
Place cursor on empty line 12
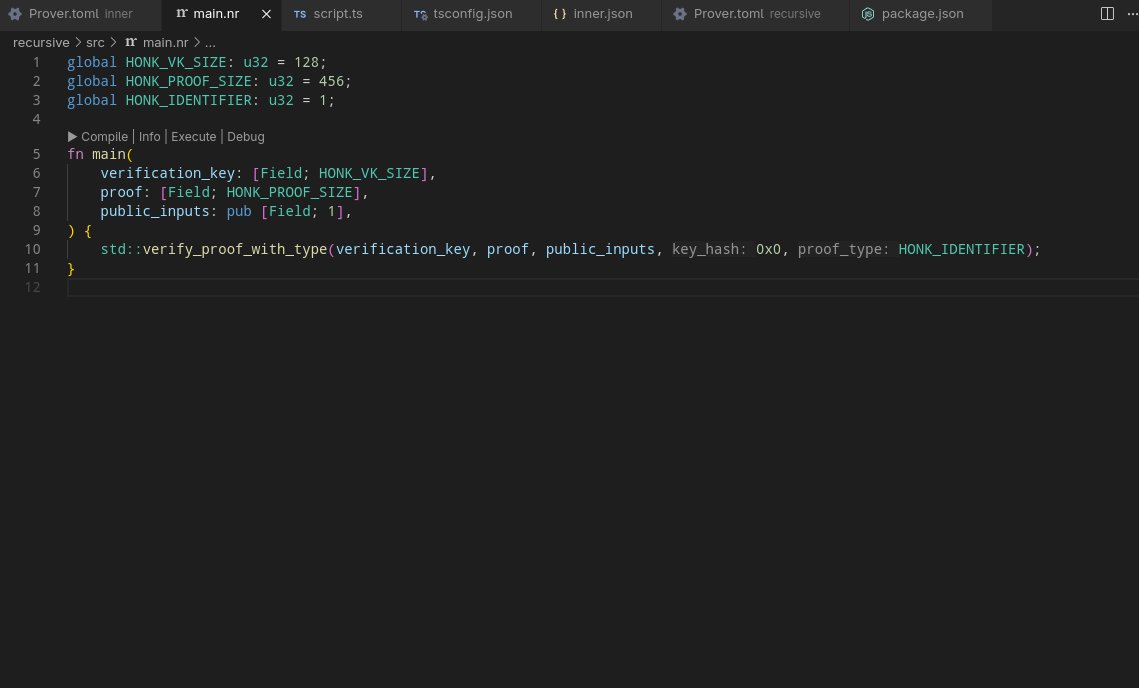tap(603, 288)
